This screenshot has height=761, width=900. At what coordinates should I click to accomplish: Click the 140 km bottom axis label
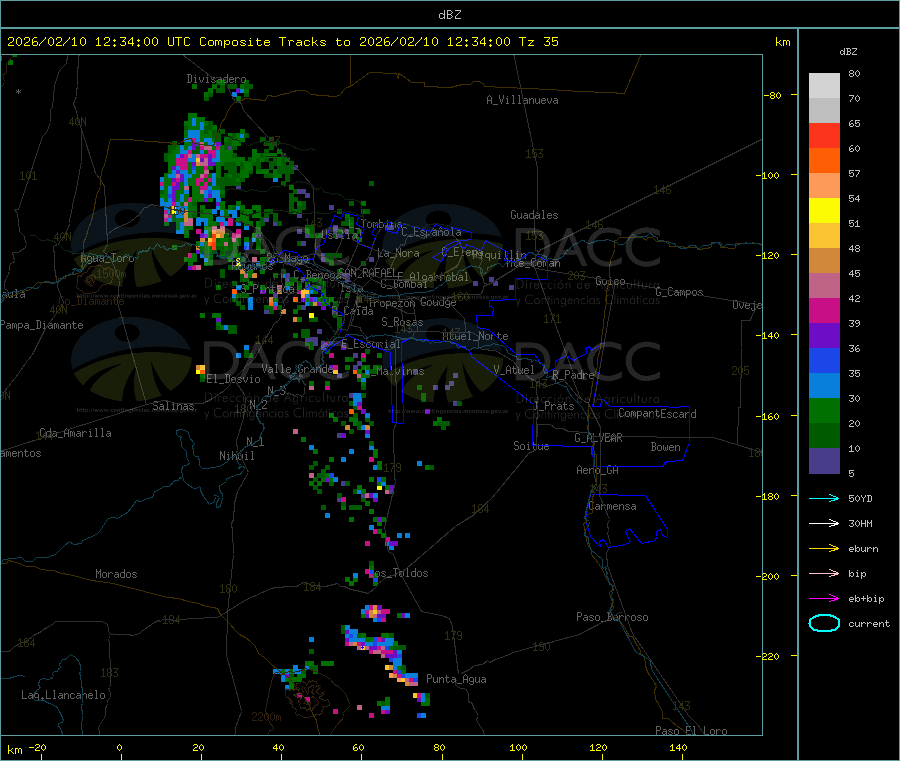(x=678, y=747)
